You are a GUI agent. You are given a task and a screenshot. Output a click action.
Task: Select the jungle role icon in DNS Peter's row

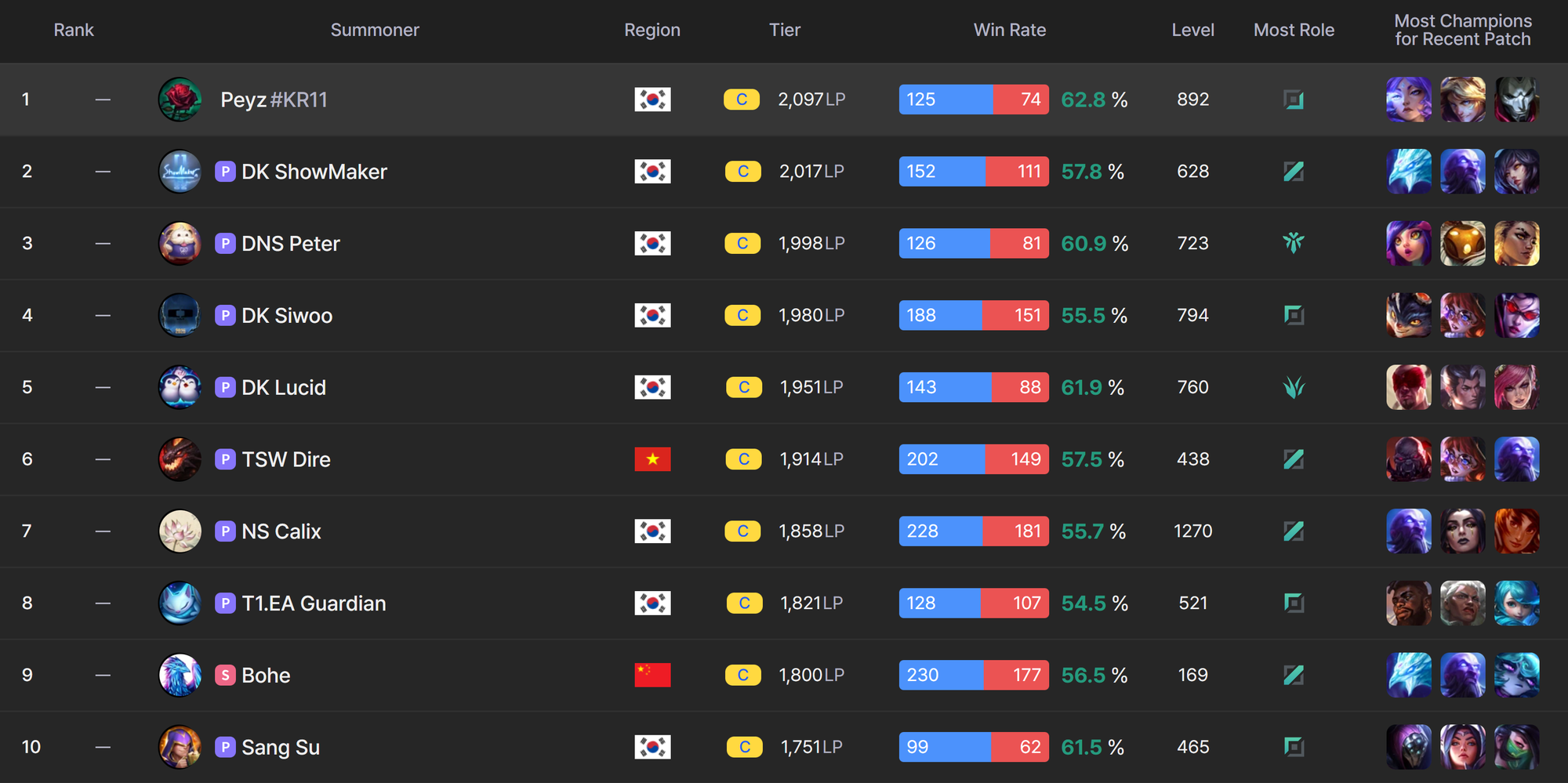click(1294, 243)
